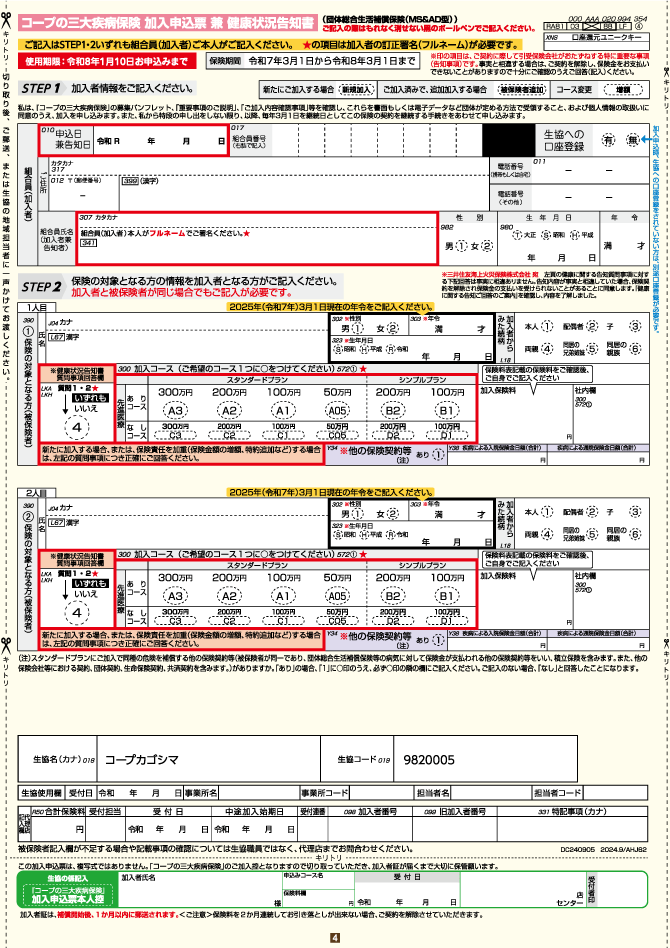
Task: Select 男 ① for 1人目 性別
Action: (x=358, y=328)
